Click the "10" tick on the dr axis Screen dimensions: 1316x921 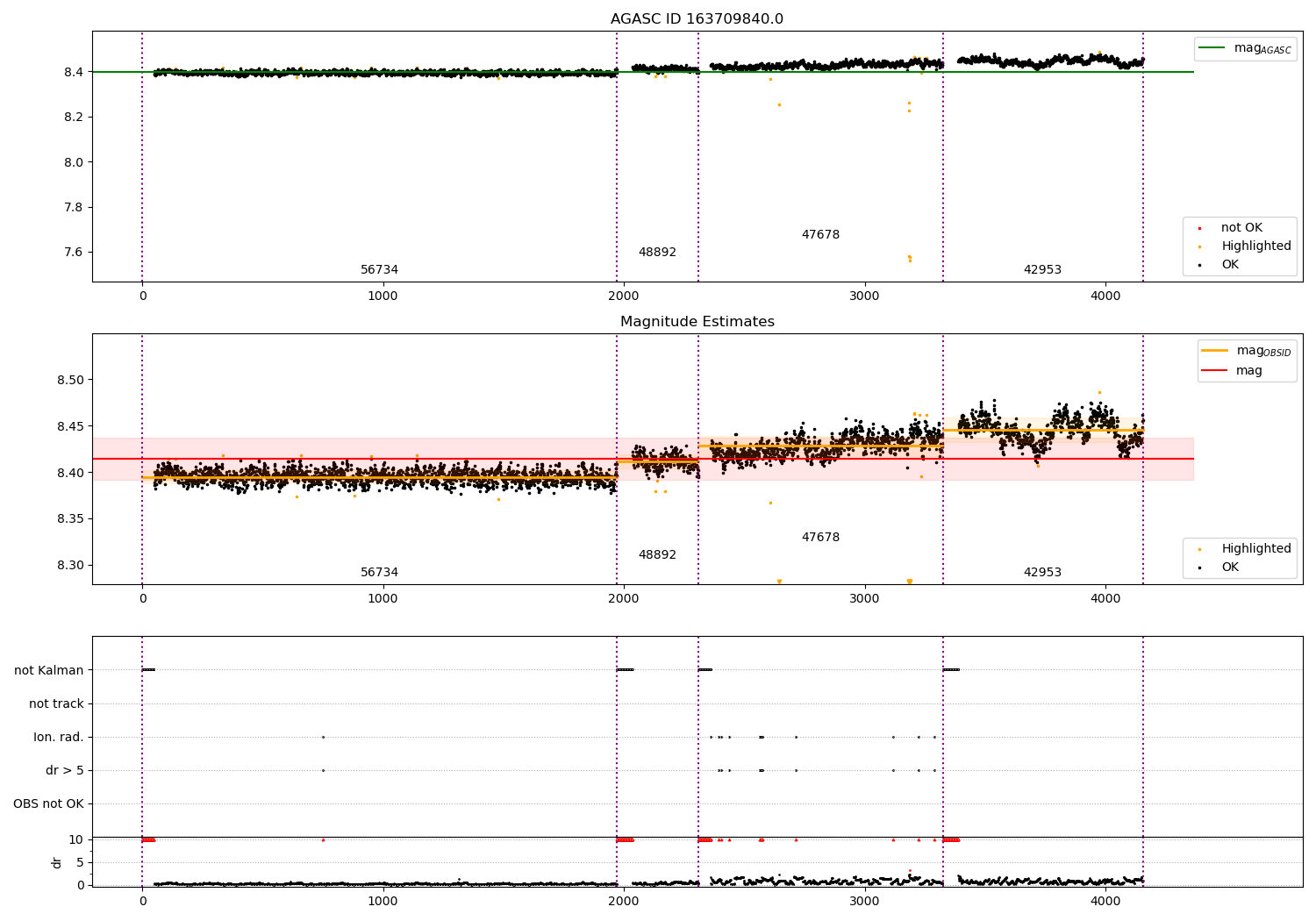pyautogui.click(x=76, y=839)
